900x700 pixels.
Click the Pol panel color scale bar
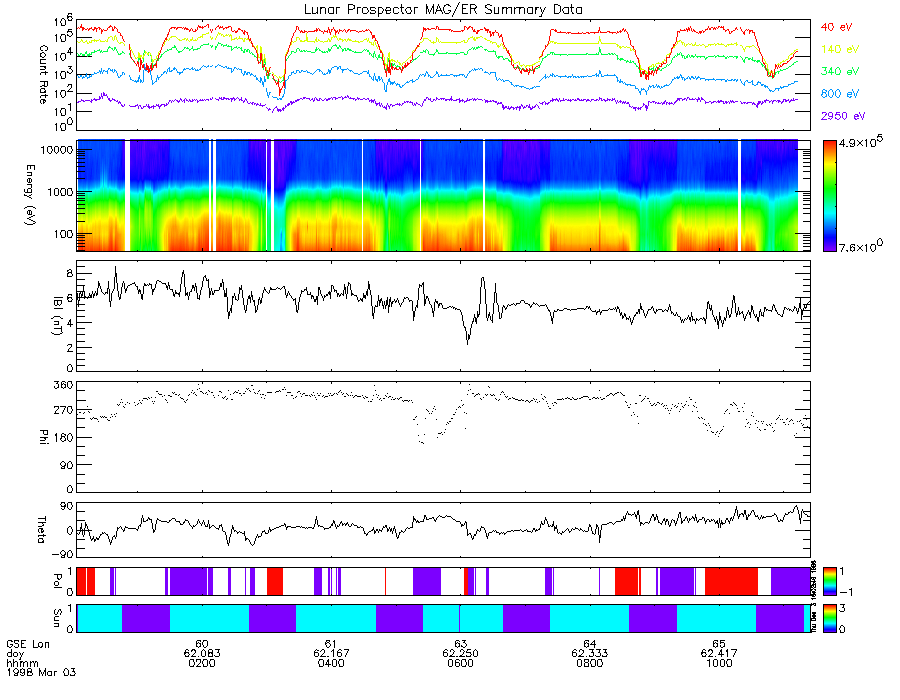click(x=829, y=581)
